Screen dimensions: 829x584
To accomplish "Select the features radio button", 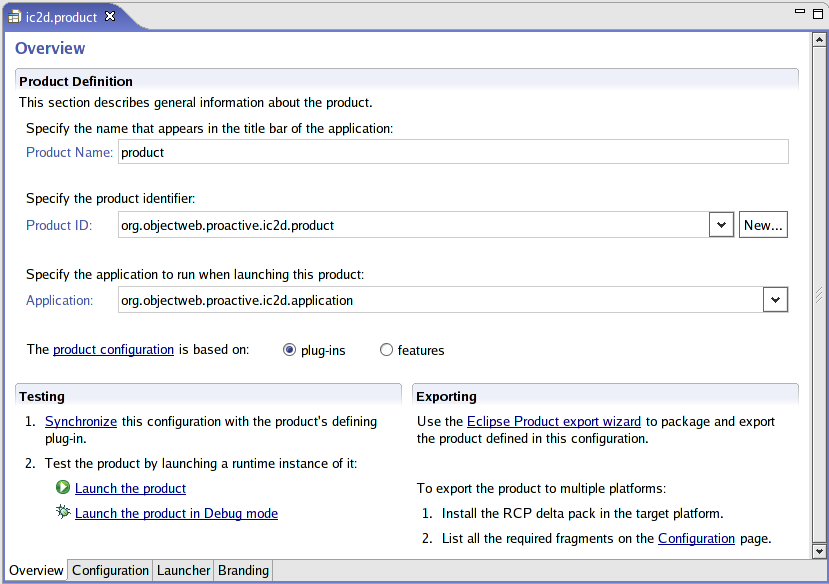I will pyautogui.click(x=386, y=350).
